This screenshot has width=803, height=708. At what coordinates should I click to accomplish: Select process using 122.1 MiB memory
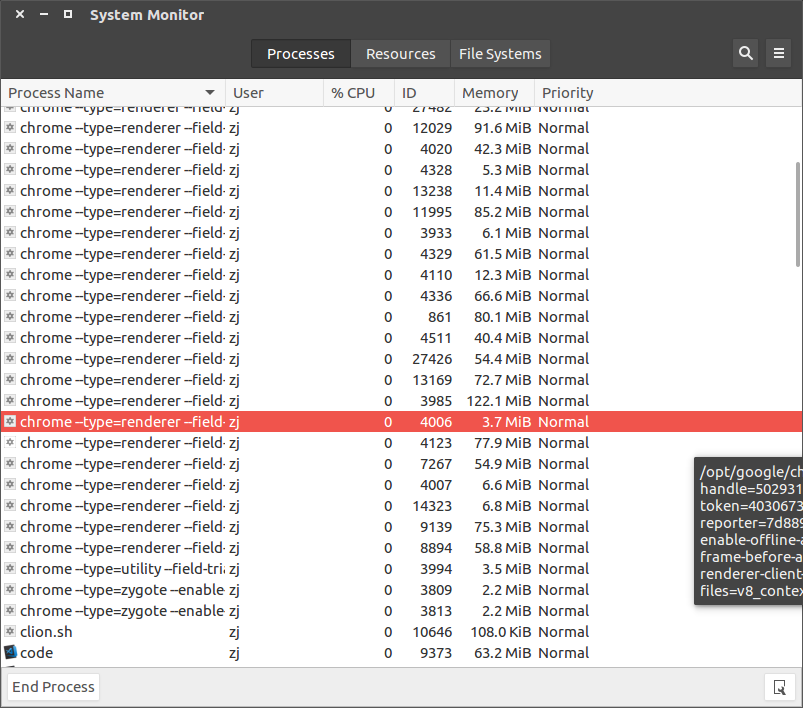tap(402, 401)
